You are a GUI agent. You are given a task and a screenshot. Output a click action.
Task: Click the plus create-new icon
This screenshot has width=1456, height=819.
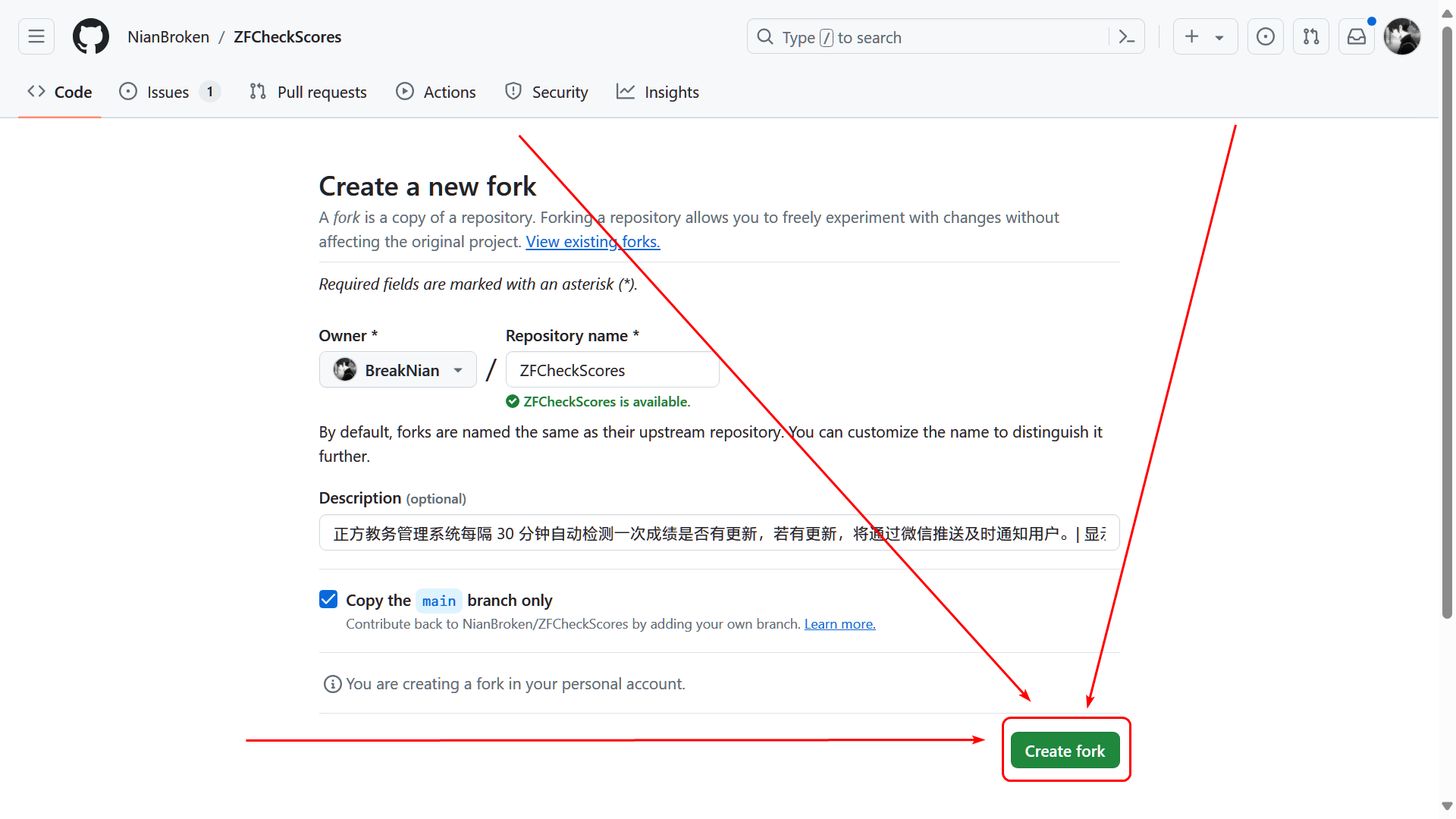tap(1192, 36)
